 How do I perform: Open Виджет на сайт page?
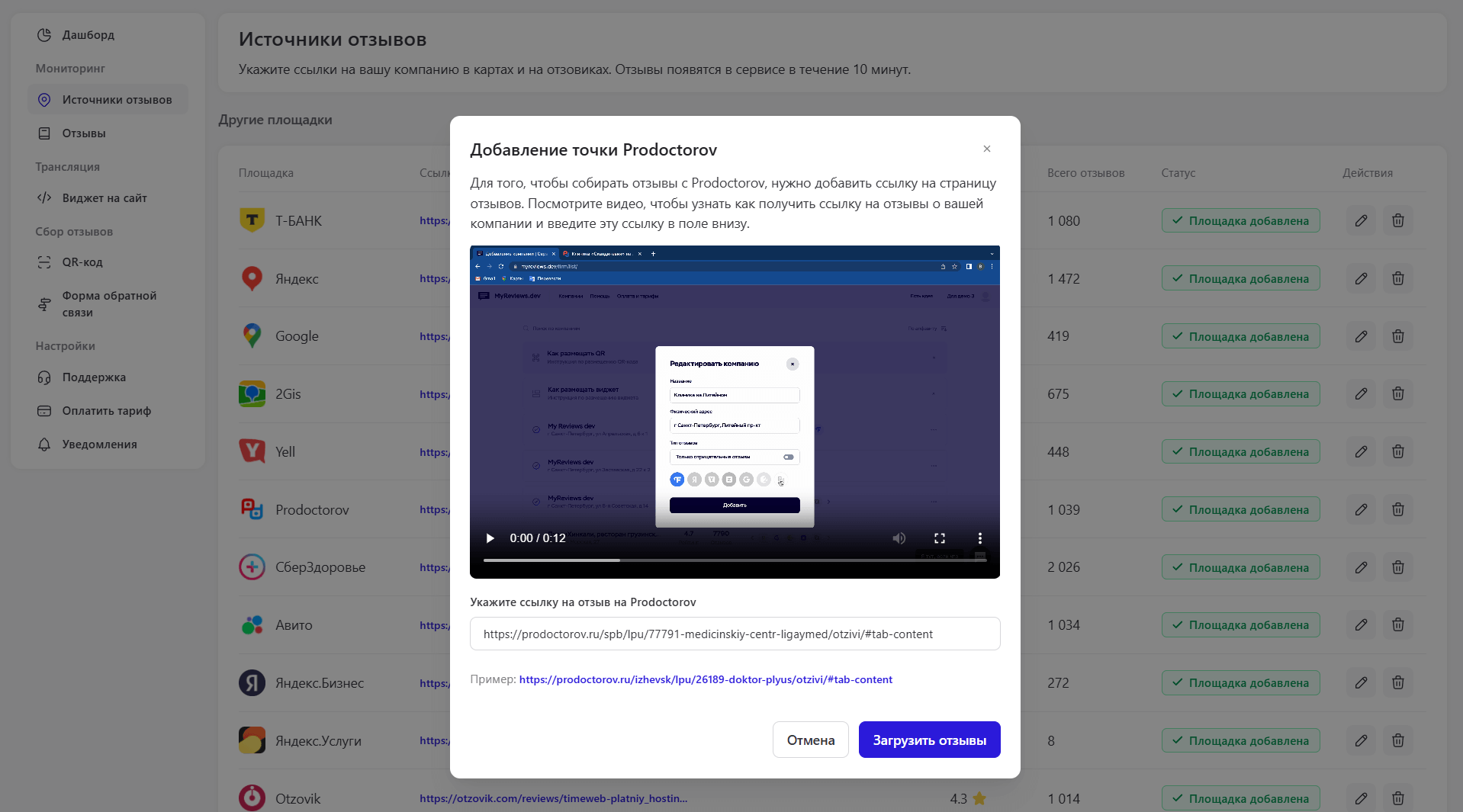pos(104,198)
